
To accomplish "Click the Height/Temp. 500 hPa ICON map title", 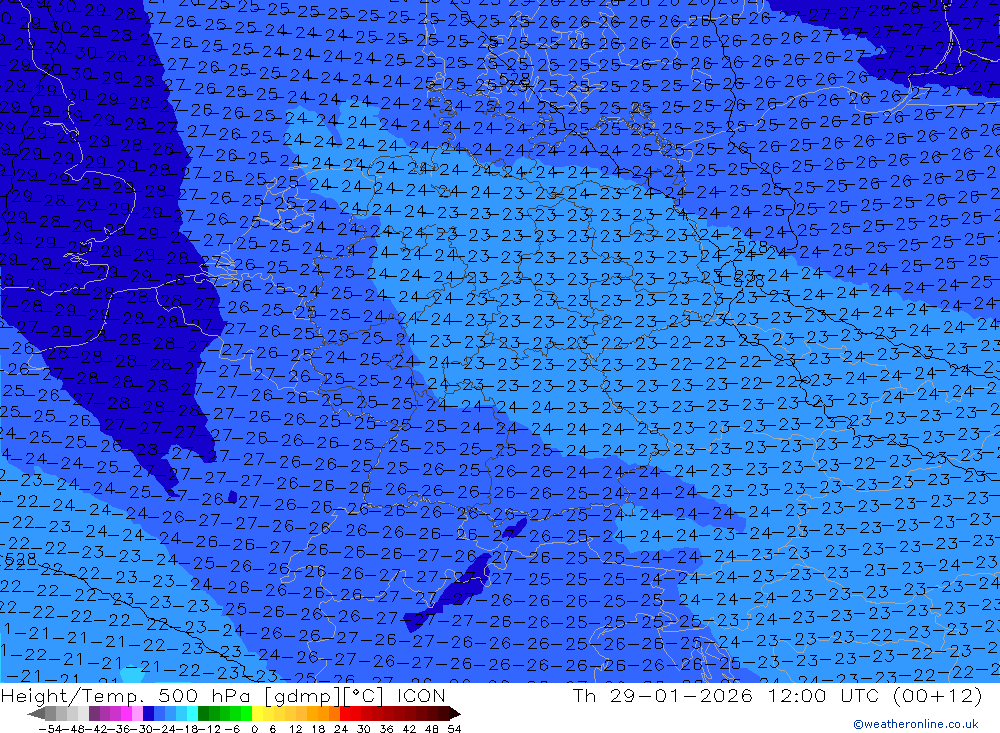I will [223, 695].
